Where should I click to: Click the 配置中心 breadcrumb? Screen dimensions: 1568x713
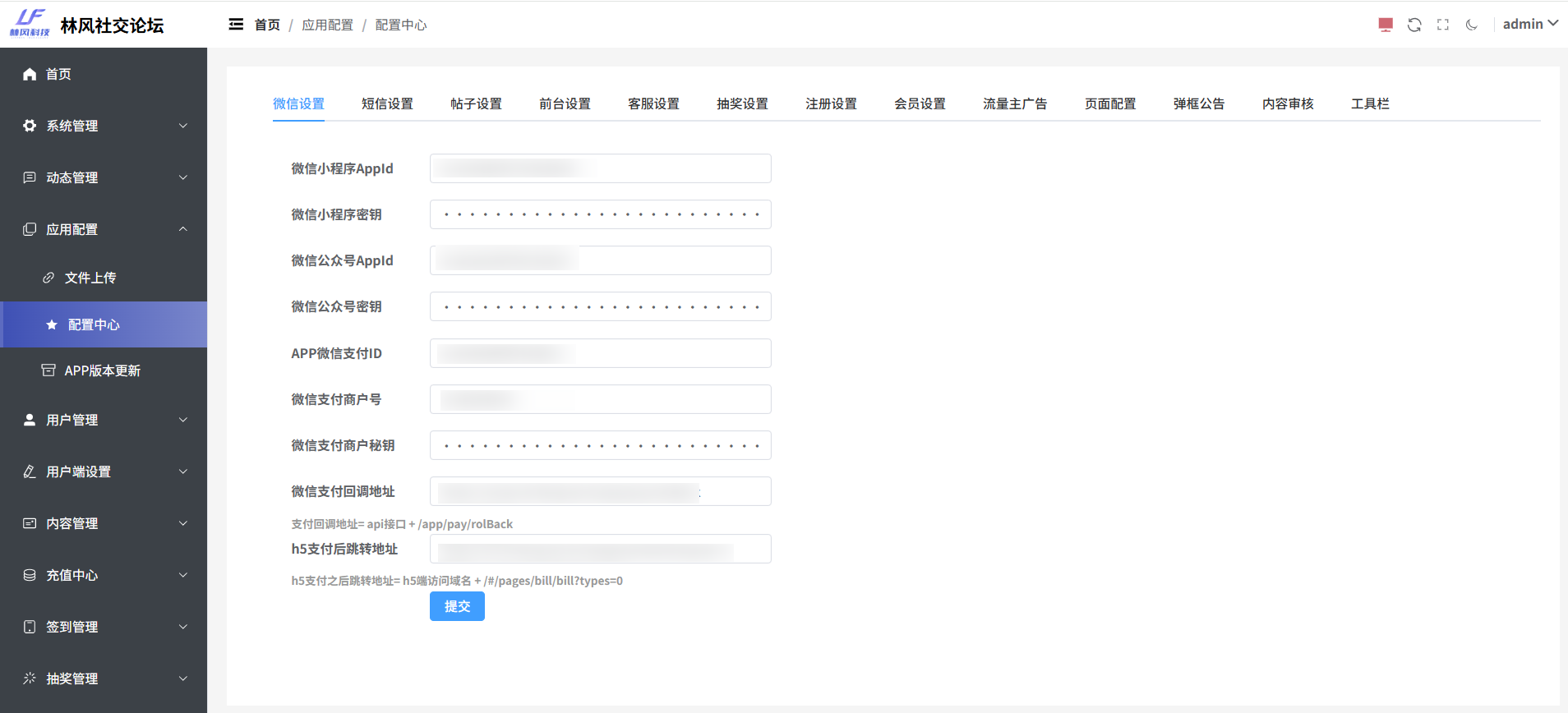(x=401, y=25)
